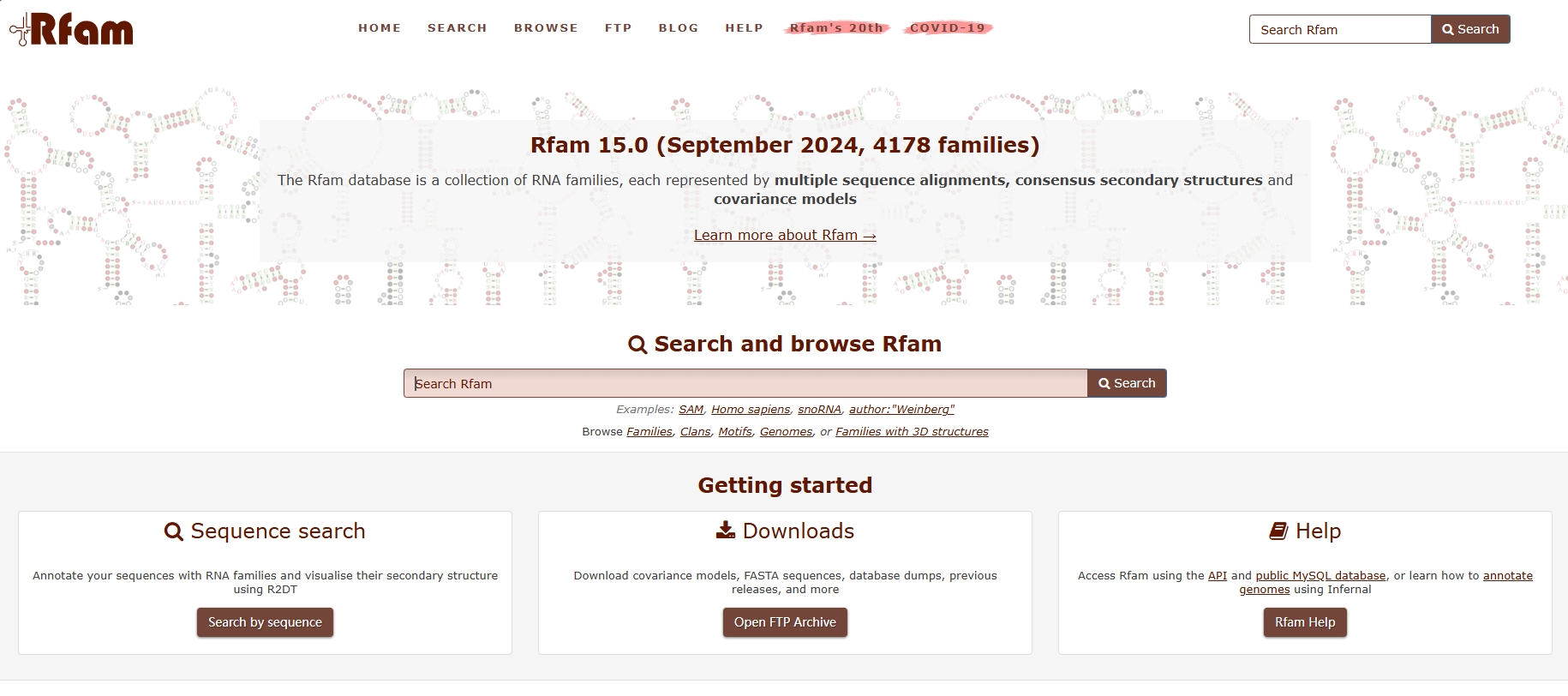Open the COVID-19 highlighted link
The width and height of the screenshot is (1568, 696).
click(948, 28)
